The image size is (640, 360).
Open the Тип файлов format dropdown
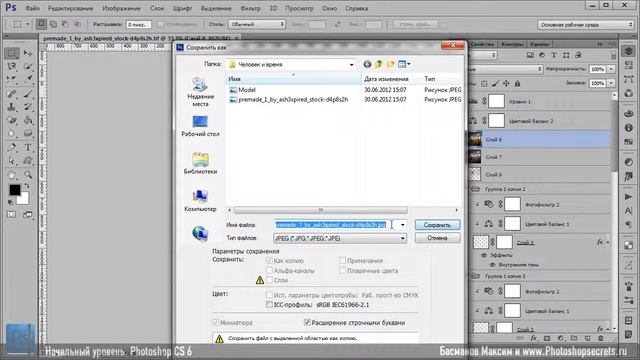(402, 238)
